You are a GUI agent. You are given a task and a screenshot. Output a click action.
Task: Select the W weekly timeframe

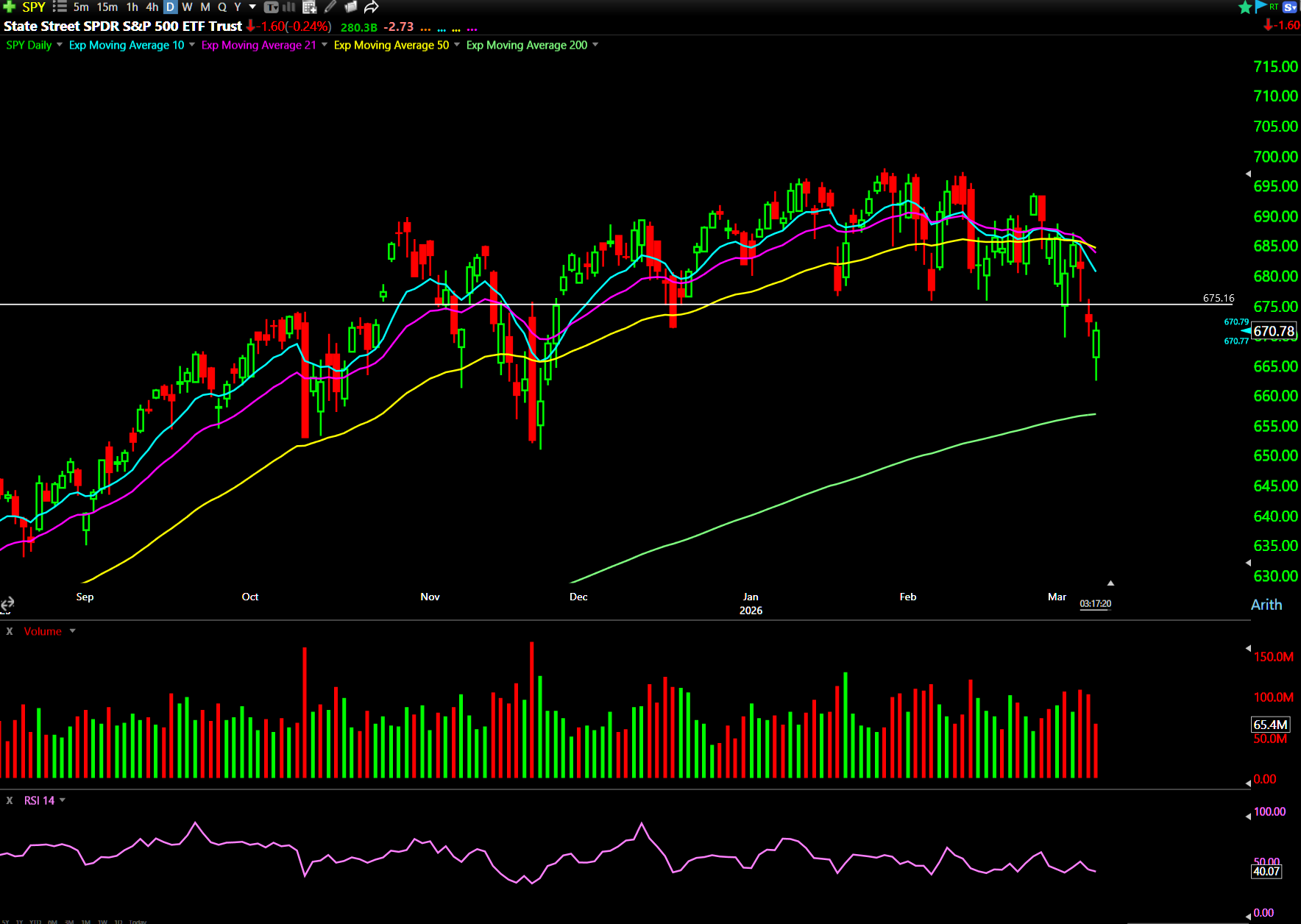click(x=187, y=7)
